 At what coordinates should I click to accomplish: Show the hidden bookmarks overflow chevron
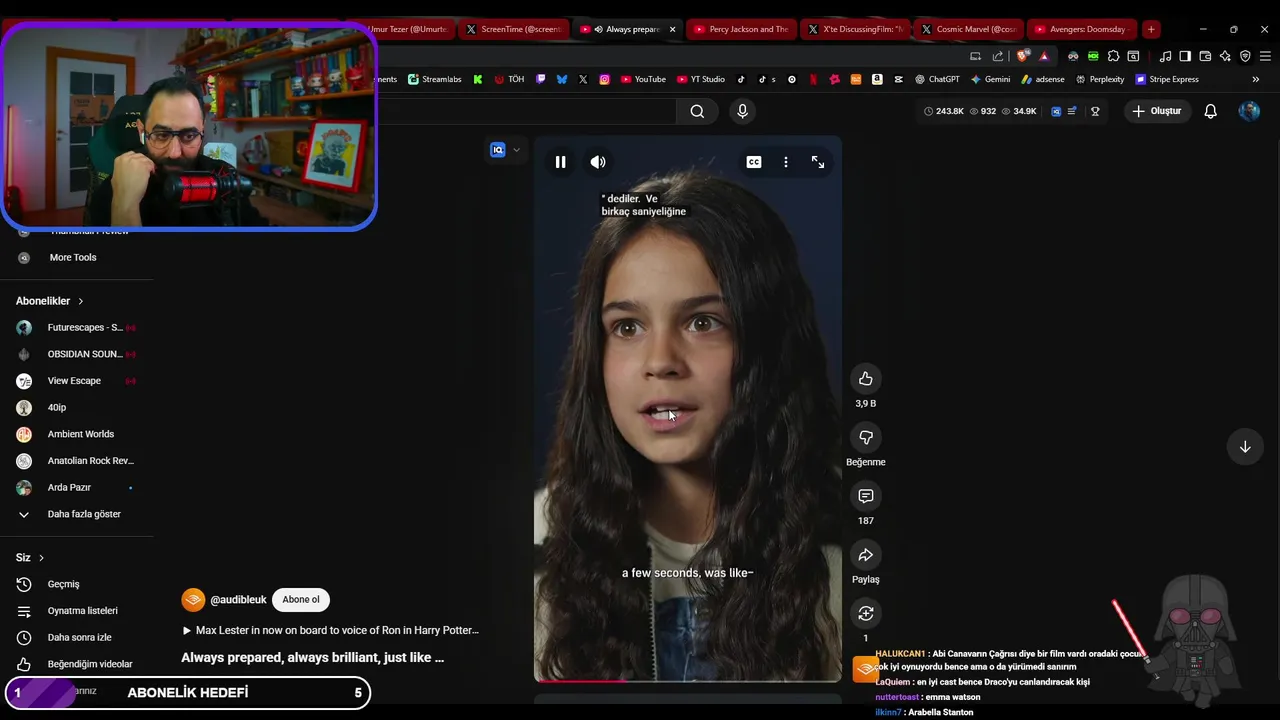point(1256,79)
